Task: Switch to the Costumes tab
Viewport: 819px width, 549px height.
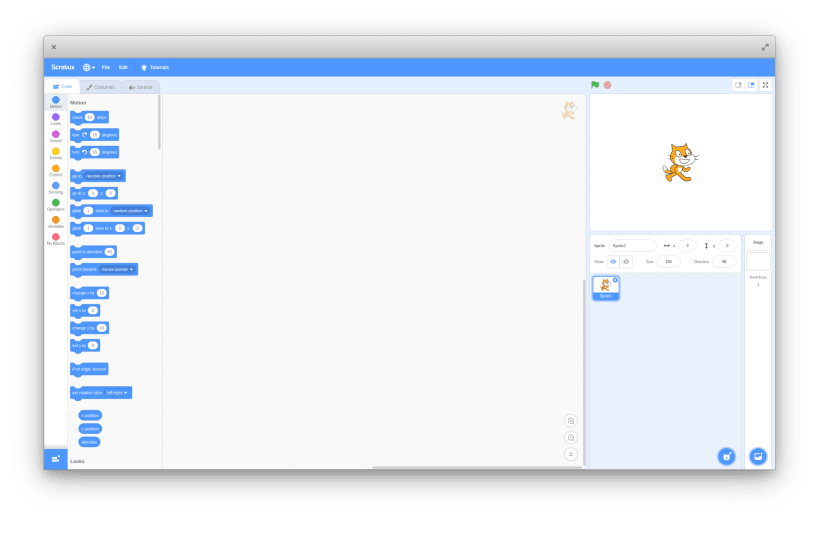Action: [x=101, y=87]
